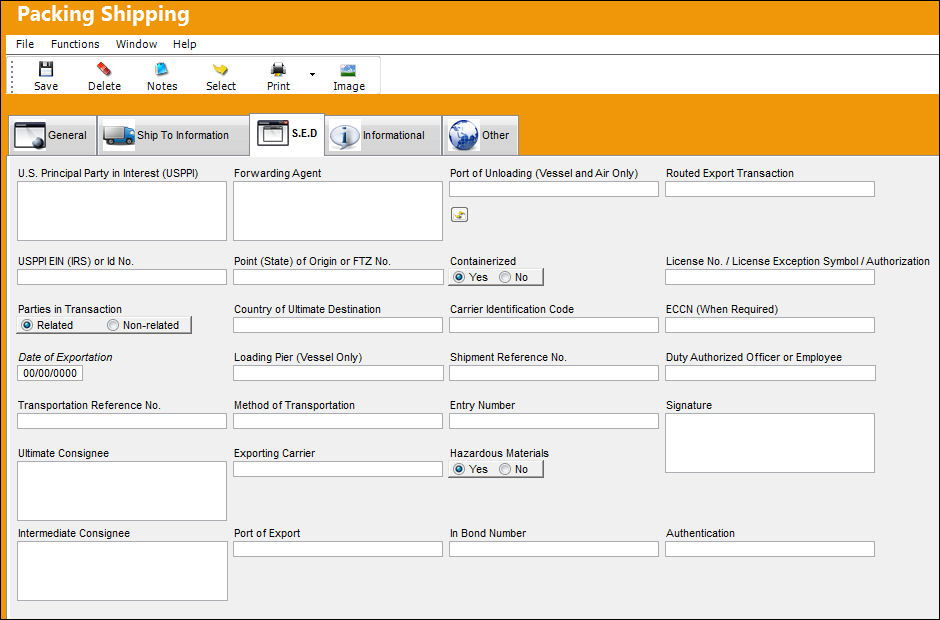The image size is (940, 620).
Task: Click the U.S. Principal Party in Interest text box
Action: coord(122,211)
